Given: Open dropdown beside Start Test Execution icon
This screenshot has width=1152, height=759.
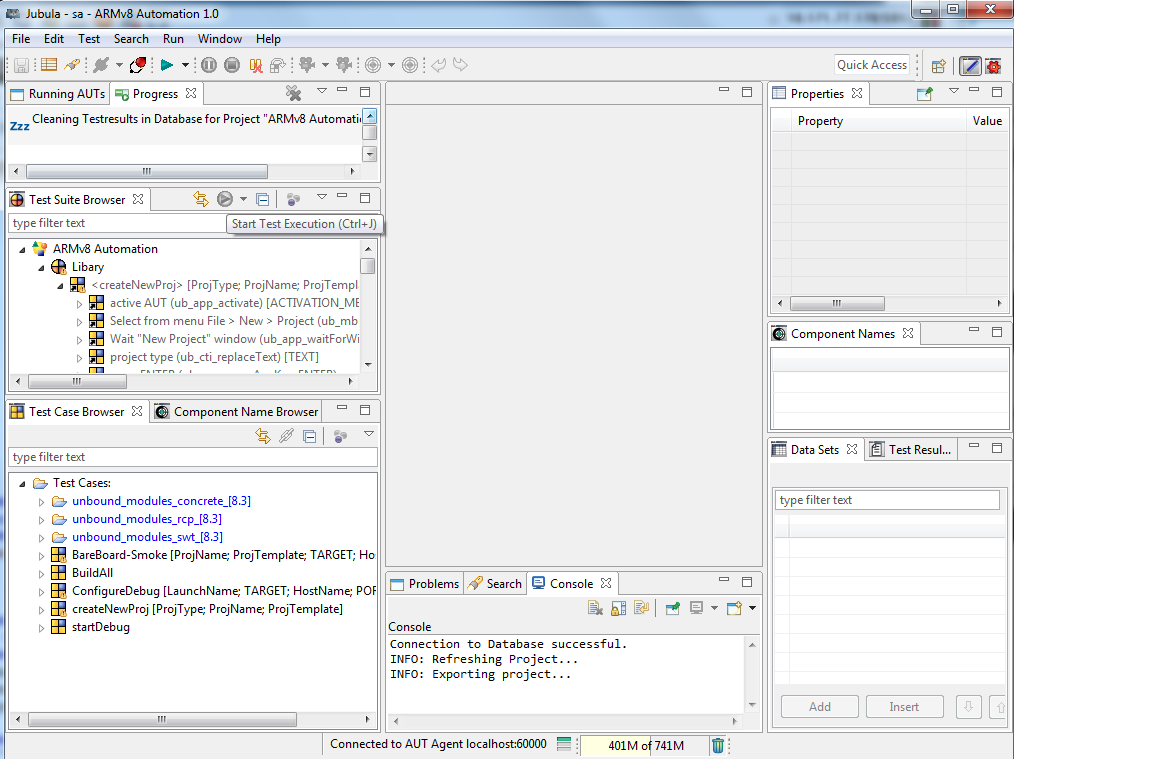Looking at the screenshot, I should [243, 199].
